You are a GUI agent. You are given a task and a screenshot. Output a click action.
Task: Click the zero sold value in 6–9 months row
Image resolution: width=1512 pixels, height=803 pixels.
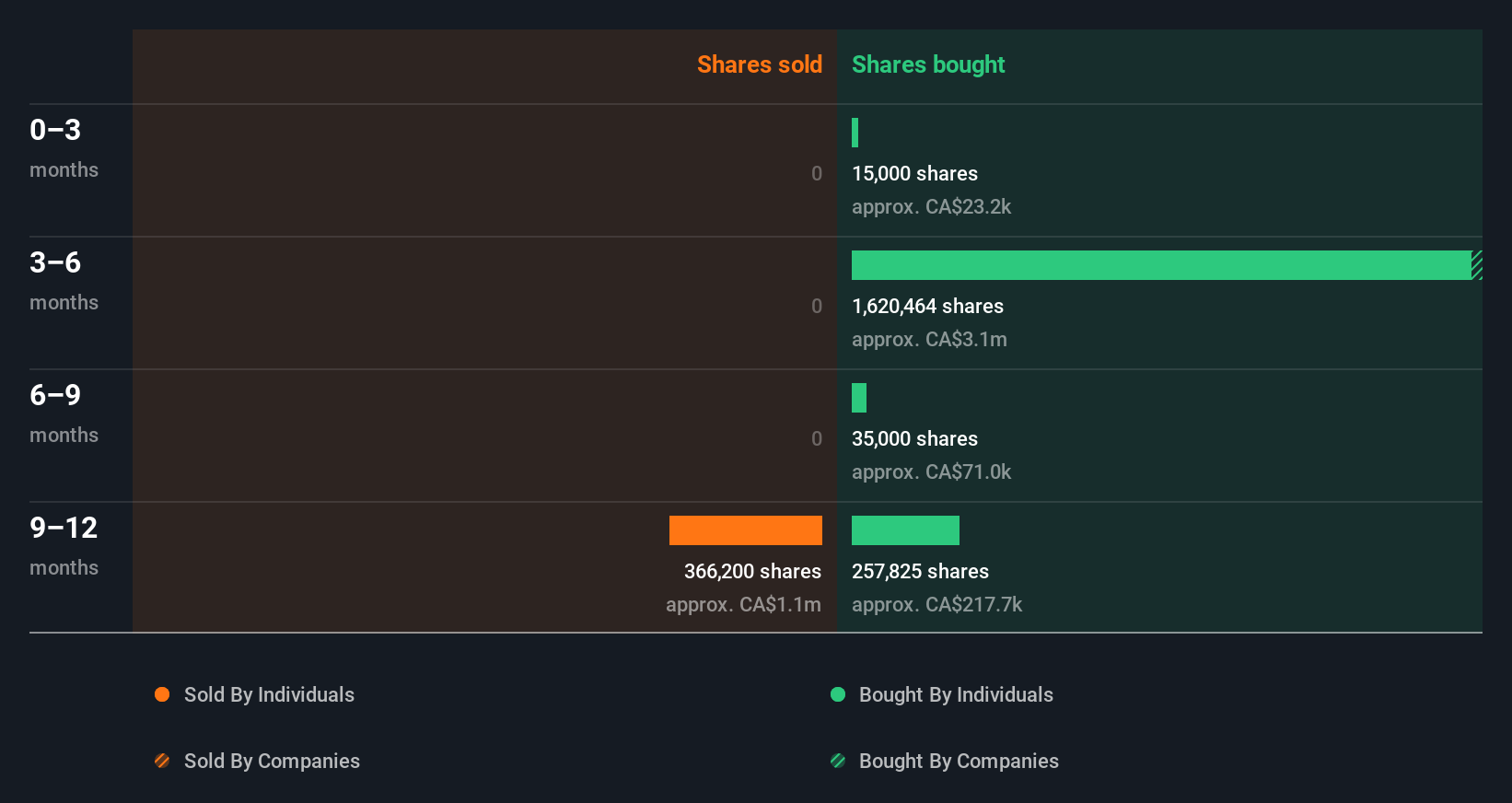point(817,438)
